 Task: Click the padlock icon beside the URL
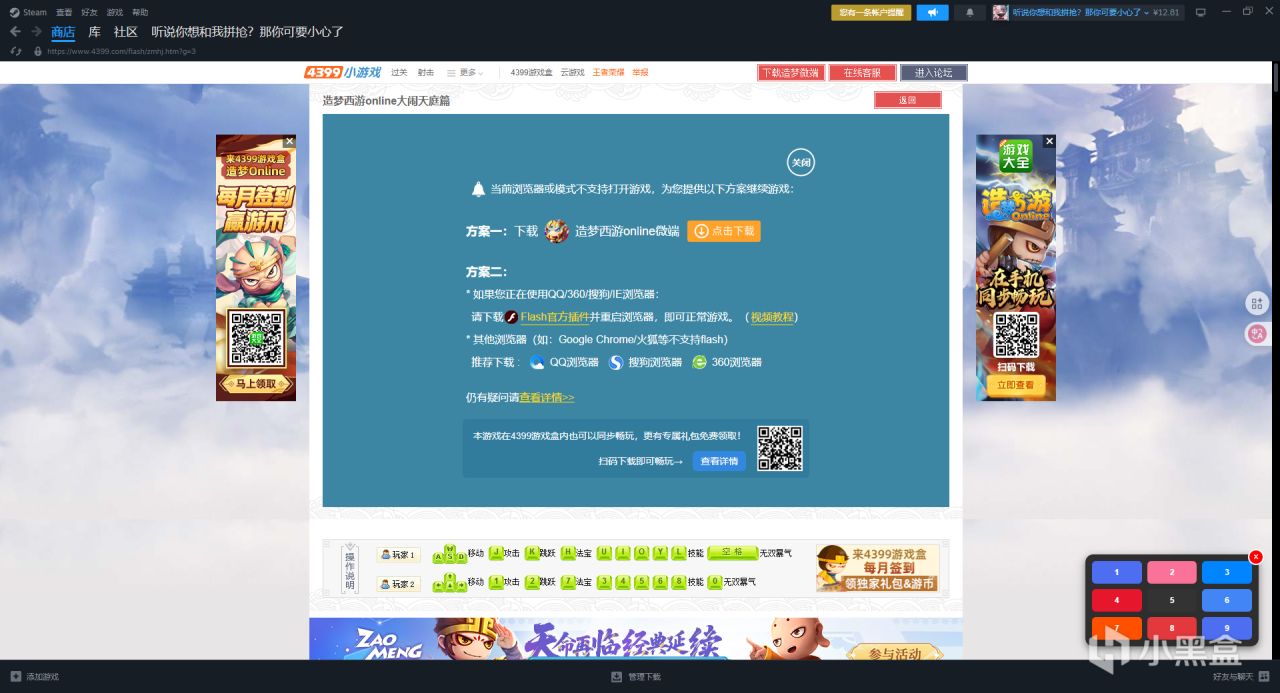38,51
